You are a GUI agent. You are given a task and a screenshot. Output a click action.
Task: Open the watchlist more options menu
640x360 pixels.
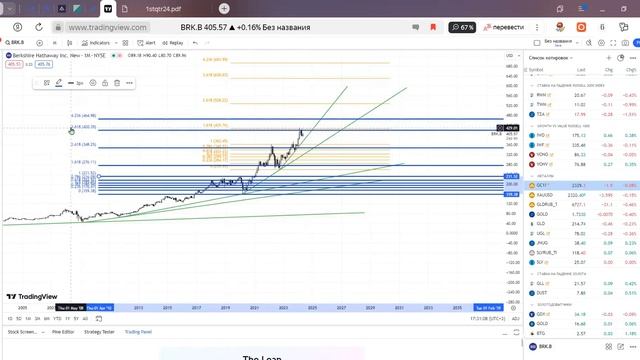[633, 58]
